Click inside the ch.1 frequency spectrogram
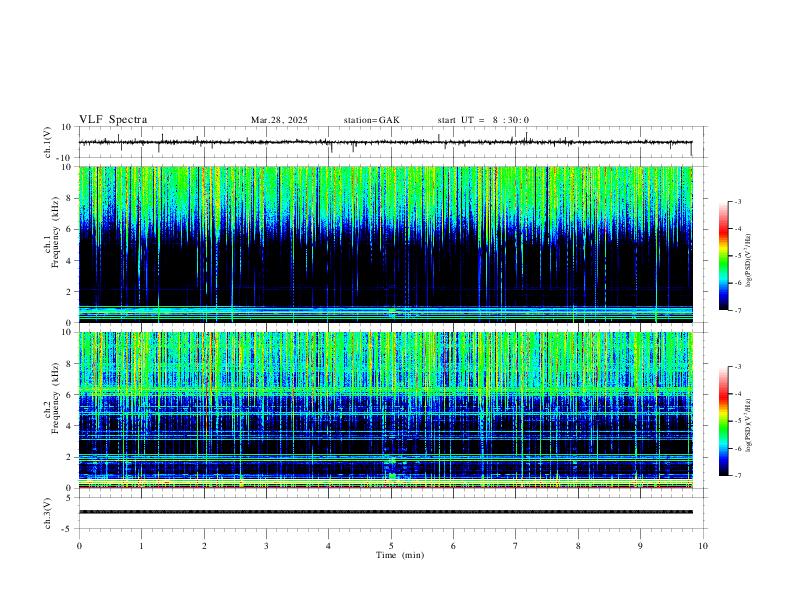This screenshot has height=612, width=792. point(386,244)
